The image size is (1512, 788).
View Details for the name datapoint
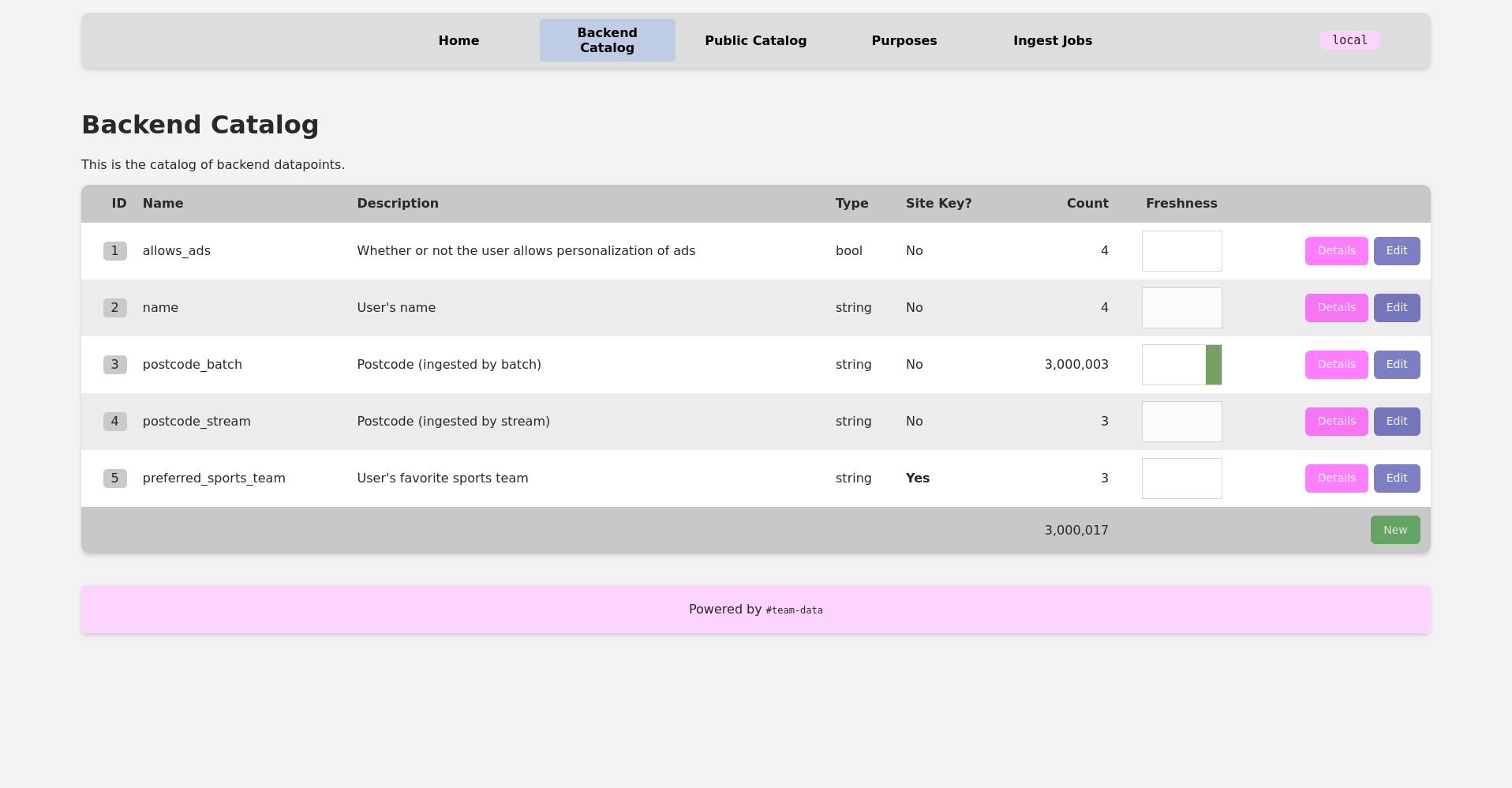click(1336, 308)
